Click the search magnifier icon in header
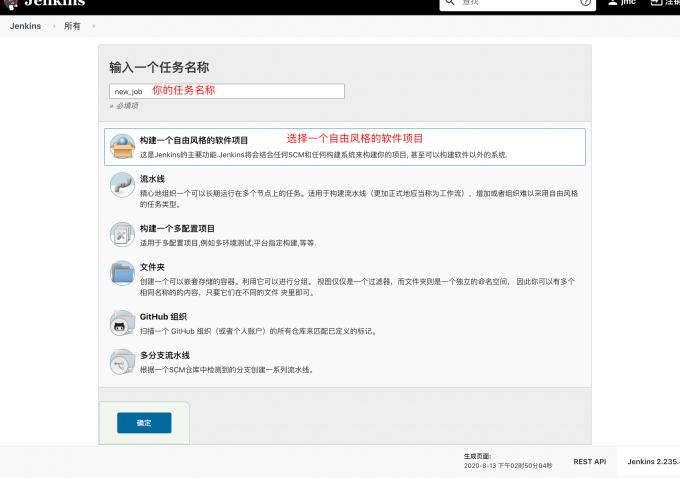 (x=450, y=2)
